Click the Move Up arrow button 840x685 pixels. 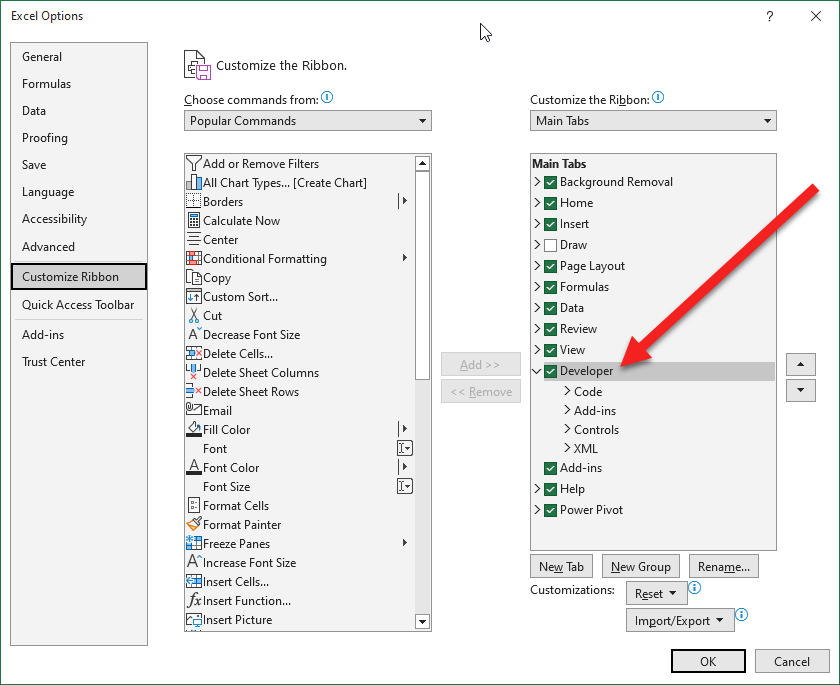(800, 364)
